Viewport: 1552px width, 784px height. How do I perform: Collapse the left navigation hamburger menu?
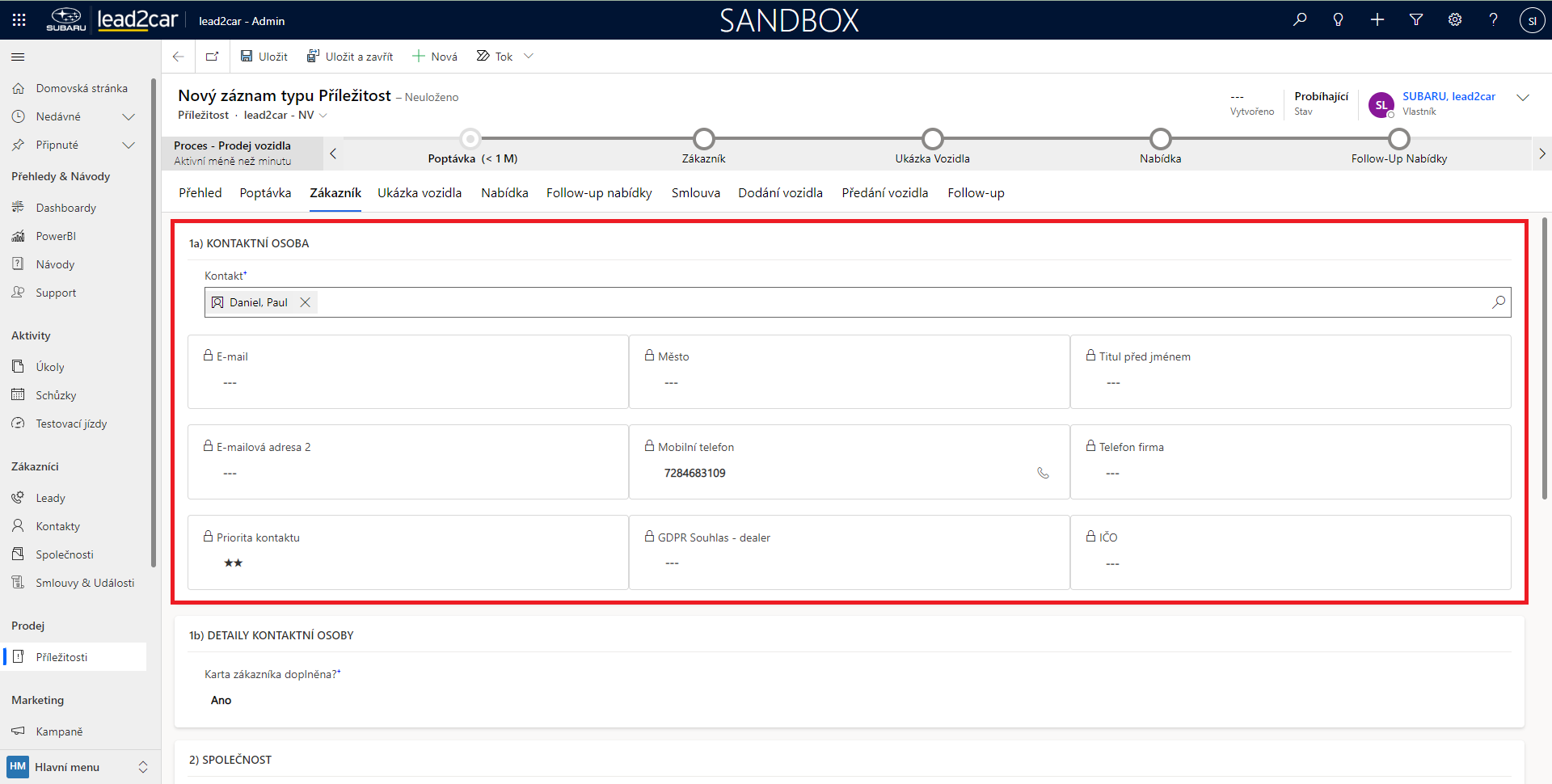pos(18,57)
